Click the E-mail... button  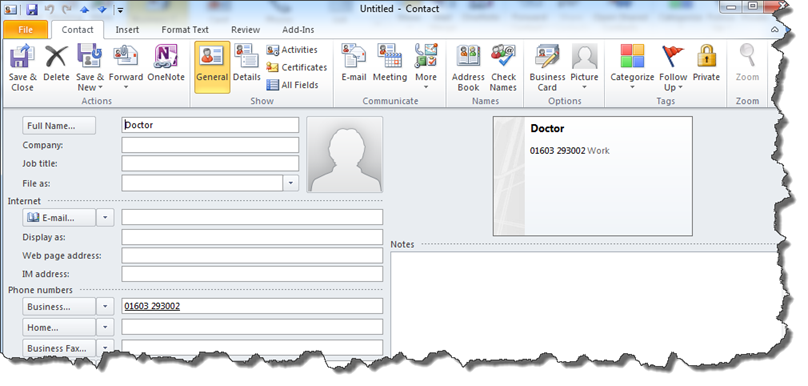59,218
